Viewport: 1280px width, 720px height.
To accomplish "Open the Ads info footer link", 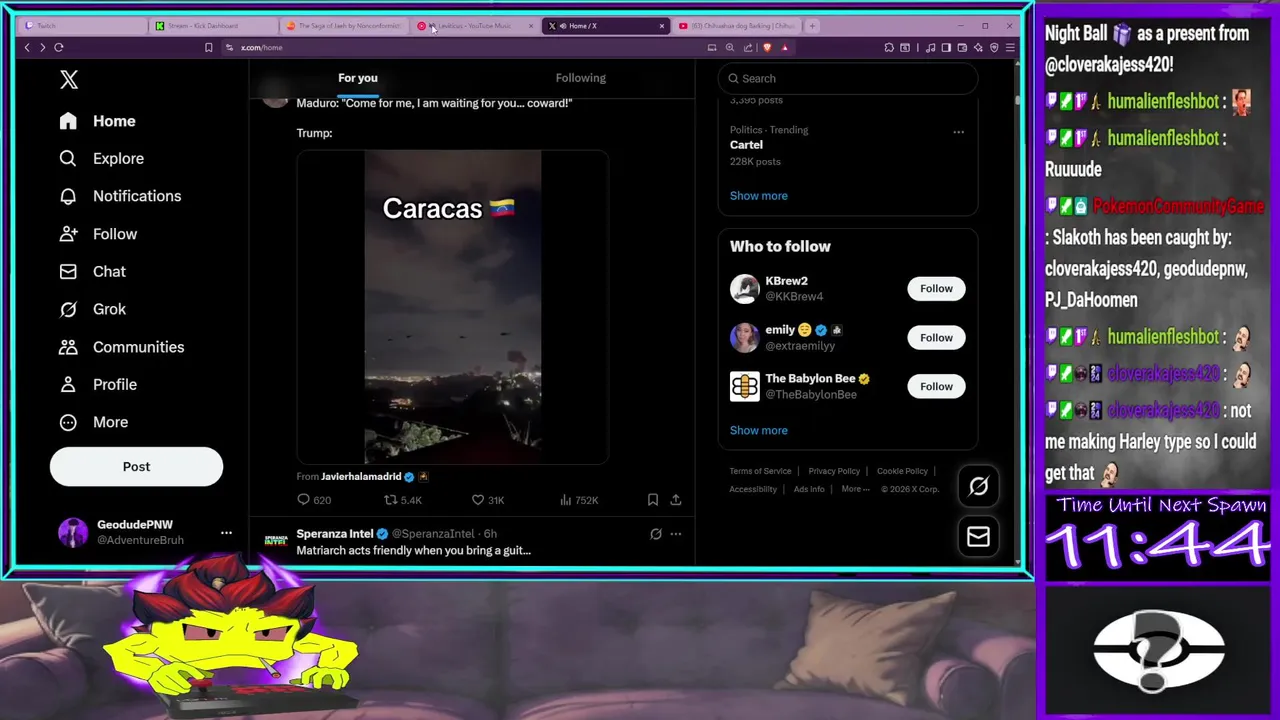I will point(809,489).
